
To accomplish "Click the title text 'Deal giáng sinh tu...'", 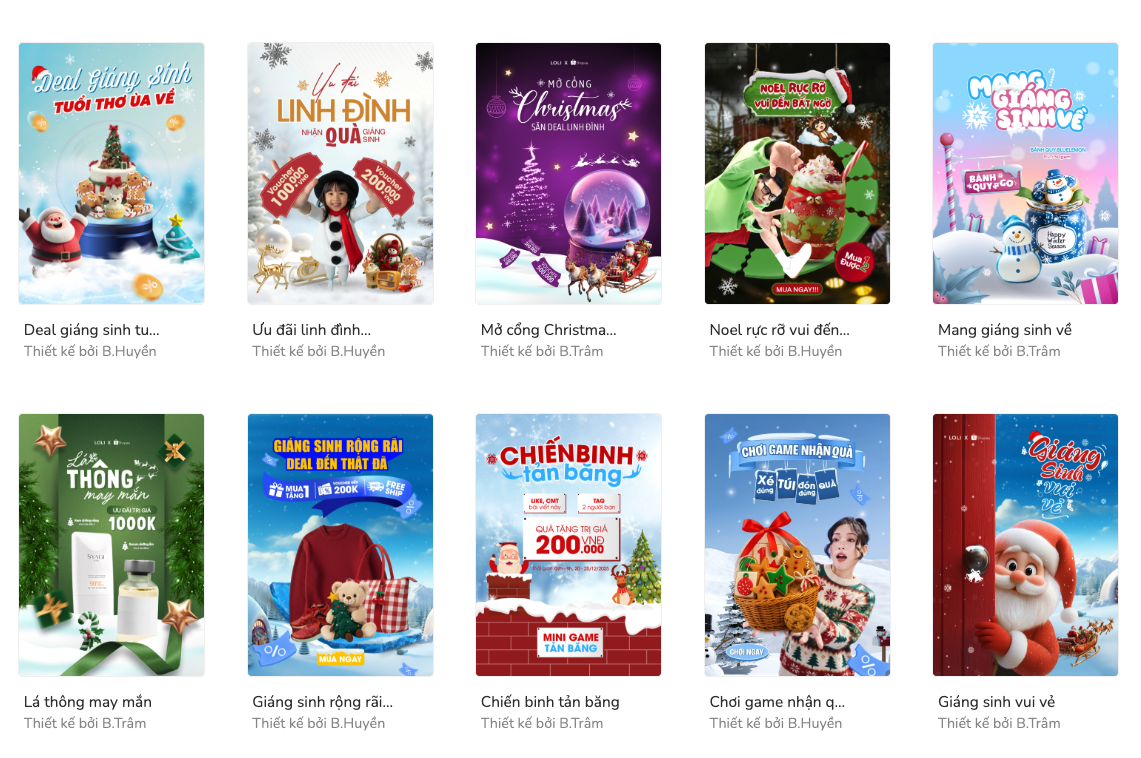I will tap(92, 330).
